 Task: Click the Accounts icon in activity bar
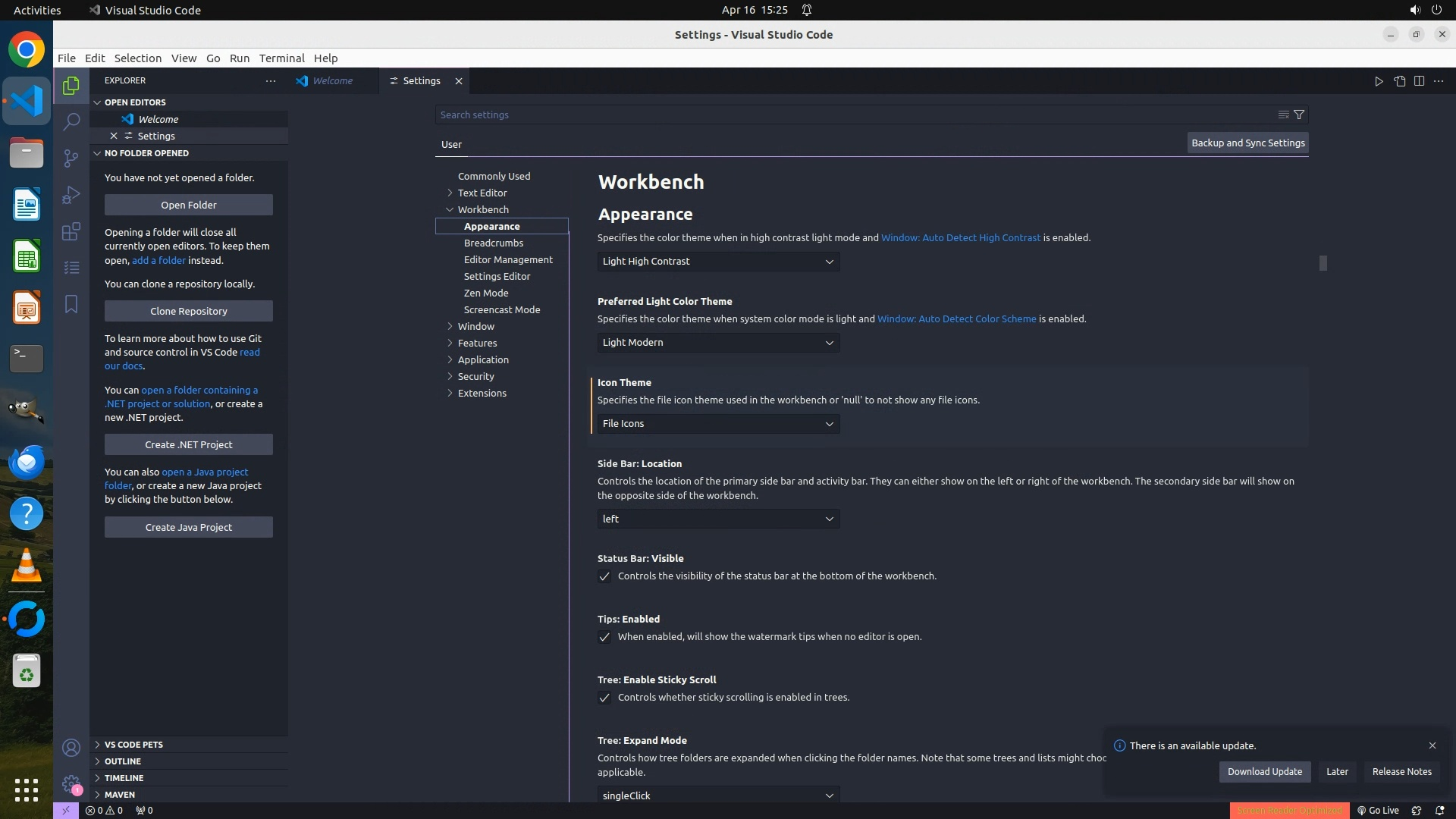point(71,748)
